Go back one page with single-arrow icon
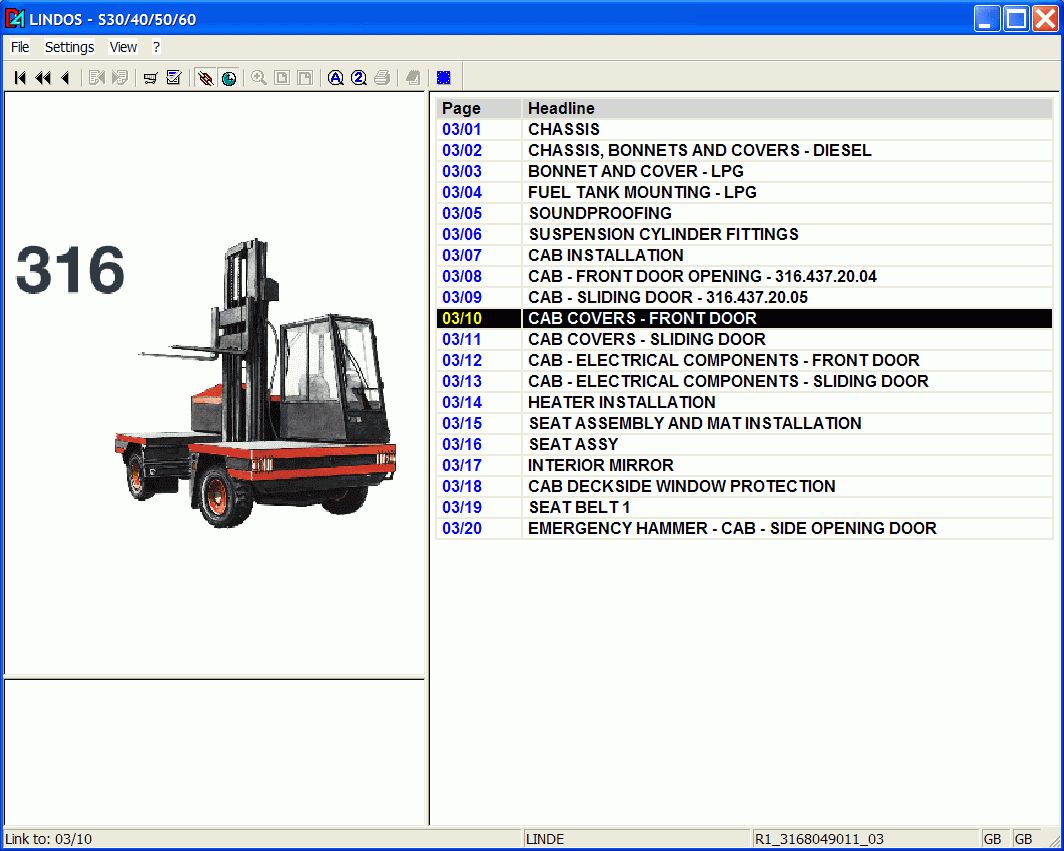Screen dimensions: 1064x851 point(65,77)
